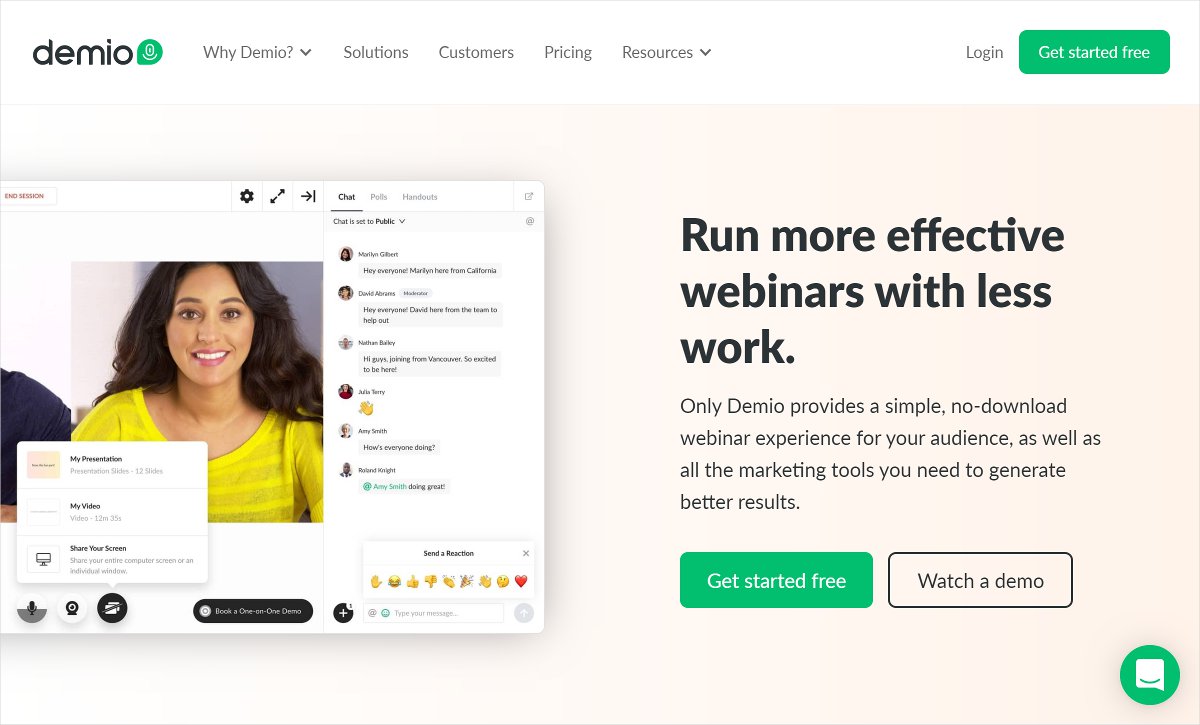Viewport: 1200px width, 725px height.
Task: Toggle the webcam button
Action: pos(72,608)
